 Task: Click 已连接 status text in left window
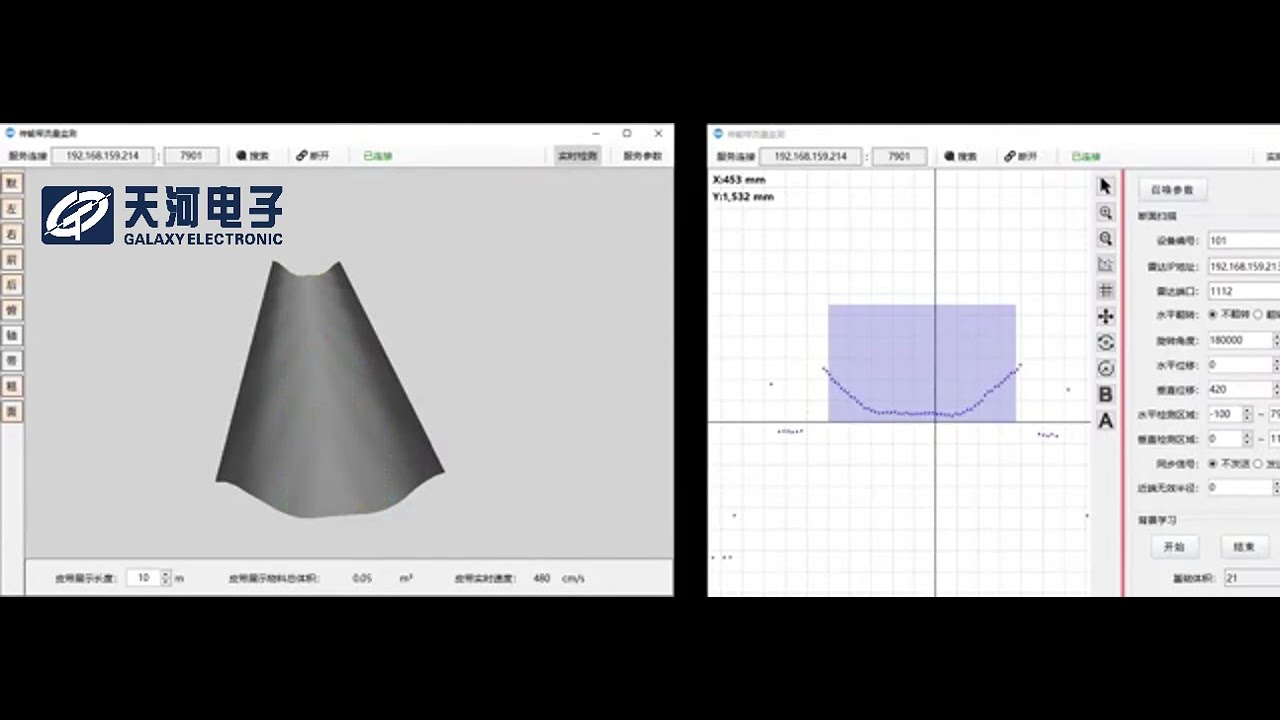pyautogui.click(x=378, y=156)
